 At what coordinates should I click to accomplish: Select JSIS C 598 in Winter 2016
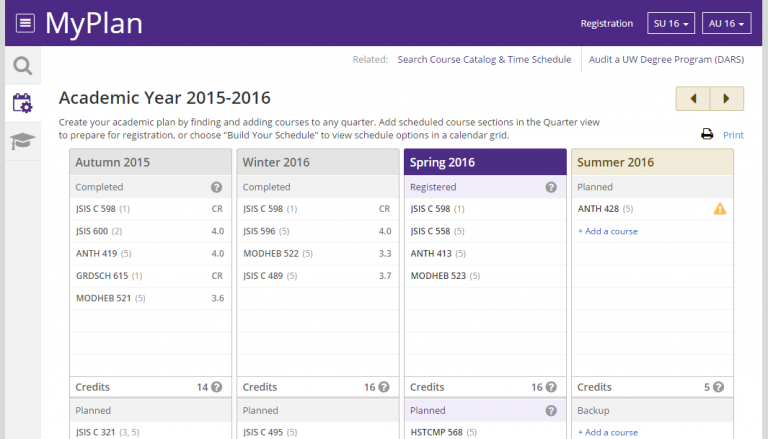[x=318, y=209]
